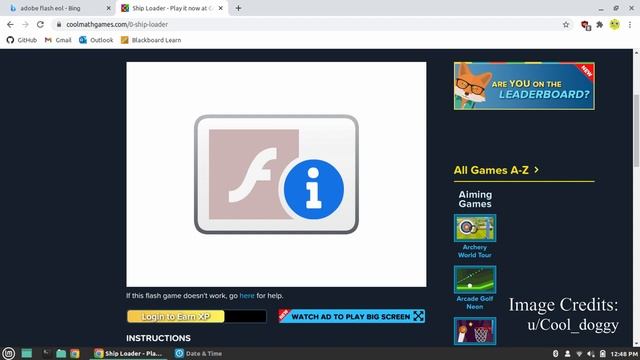Minimize the Chrome window
Image resolution: width=640 pixels, height=360 pixels.
coord(601,8)
